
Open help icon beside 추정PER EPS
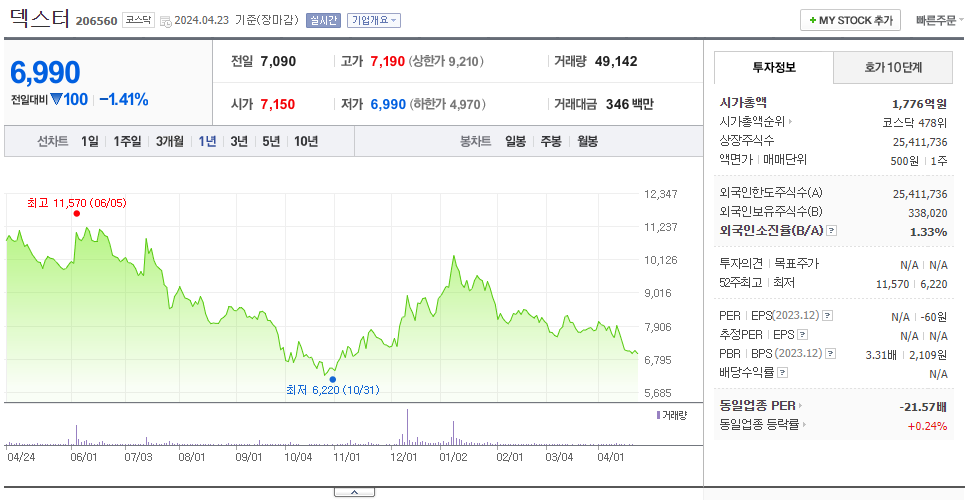[x=802, y=335]
